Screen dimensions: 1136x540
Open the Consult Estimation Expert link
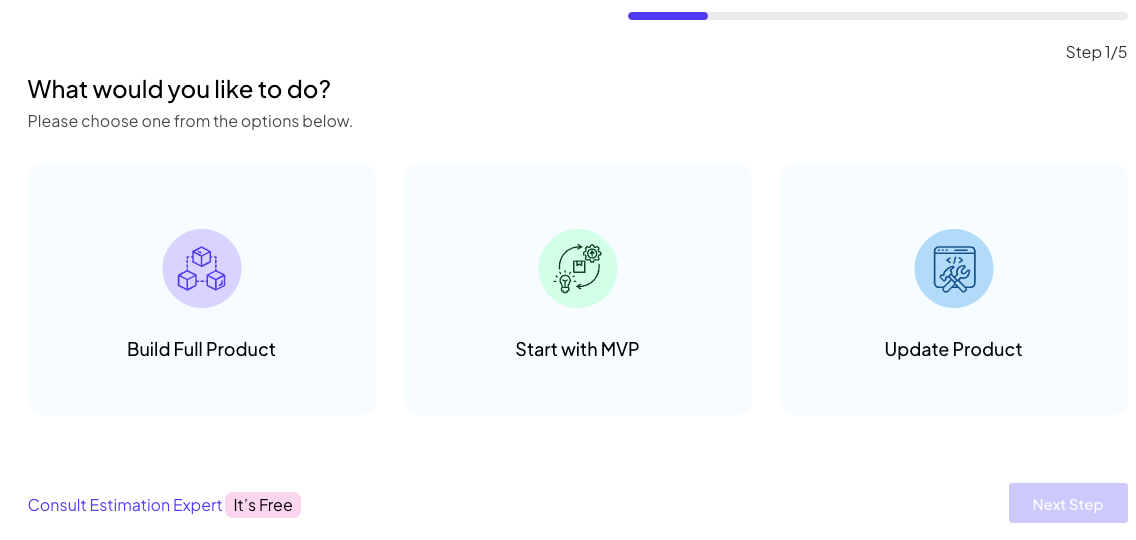125,505
